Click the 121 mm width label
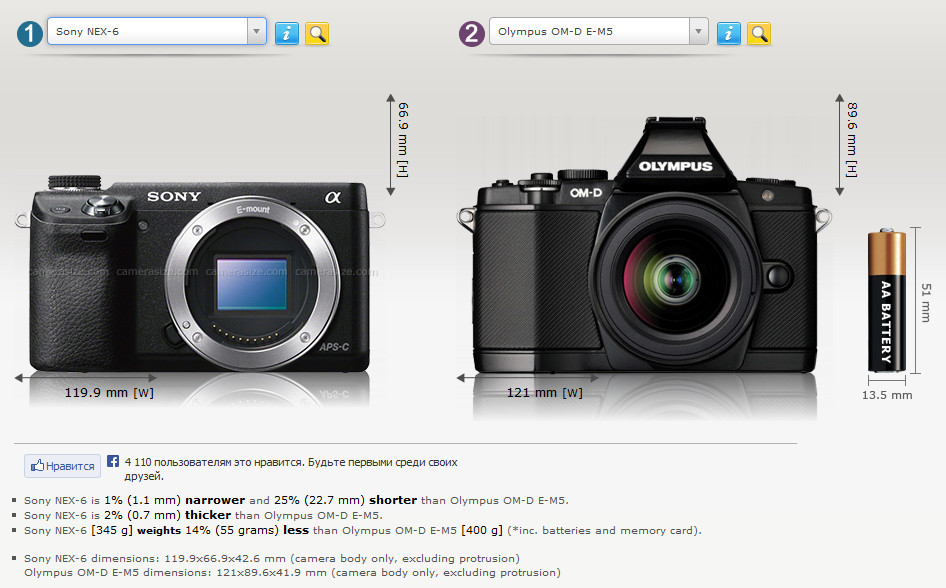This screenshot has width=946, height=588. coord(544,393)
